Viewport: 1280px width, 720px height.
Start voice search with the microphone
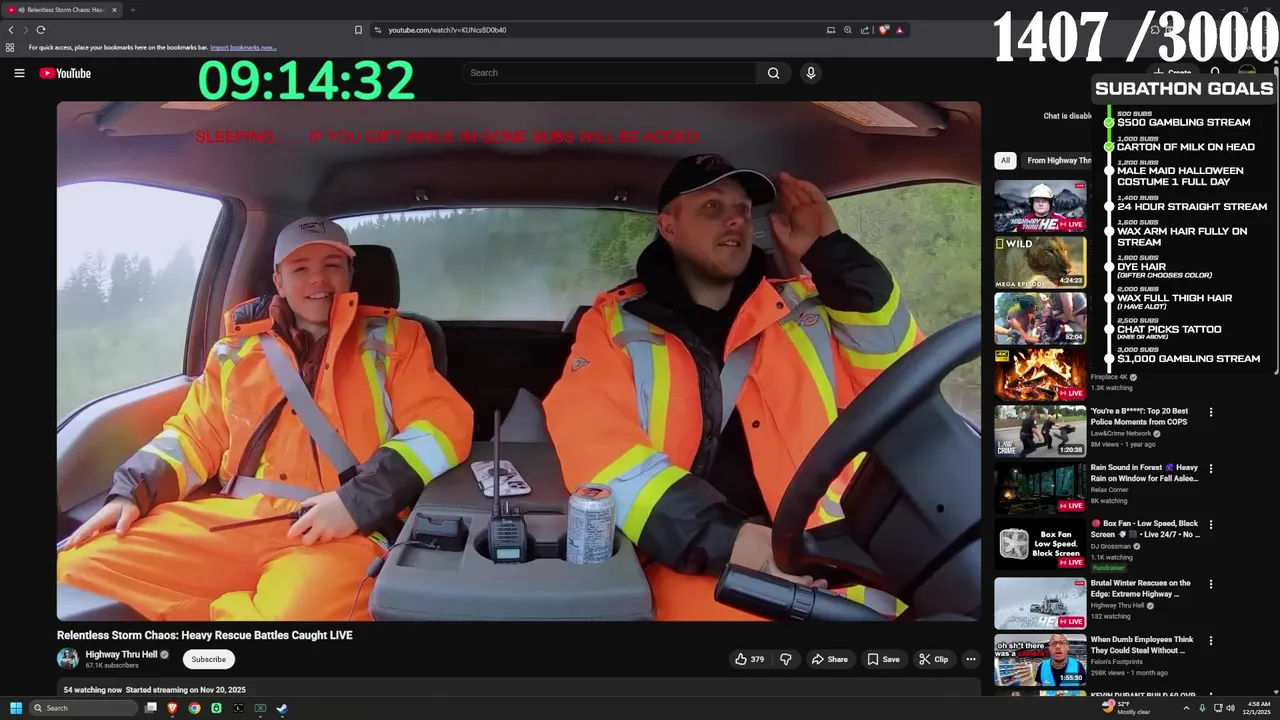click(811, 73)
